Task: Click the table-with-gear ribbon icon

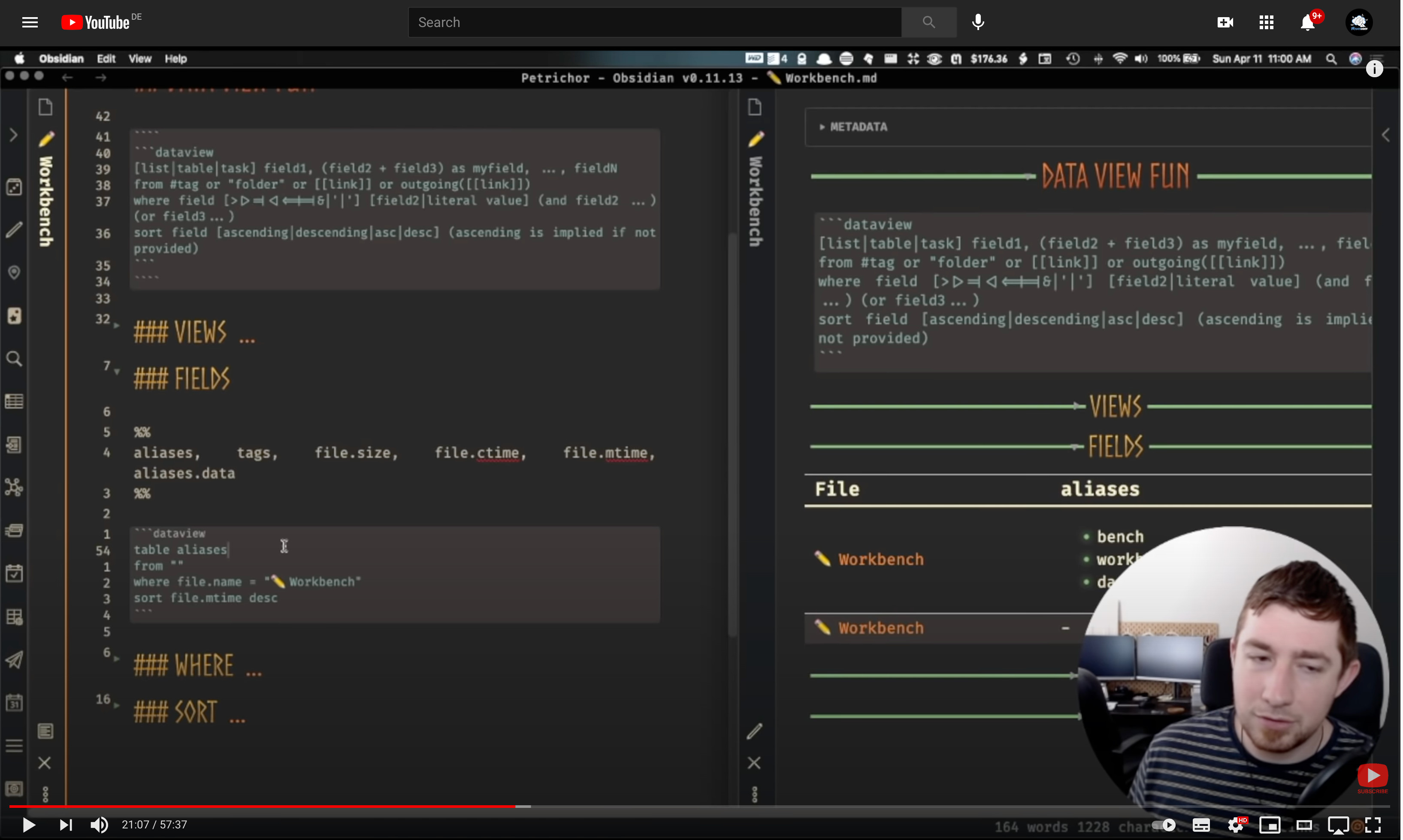Action: tap(14, 616)
